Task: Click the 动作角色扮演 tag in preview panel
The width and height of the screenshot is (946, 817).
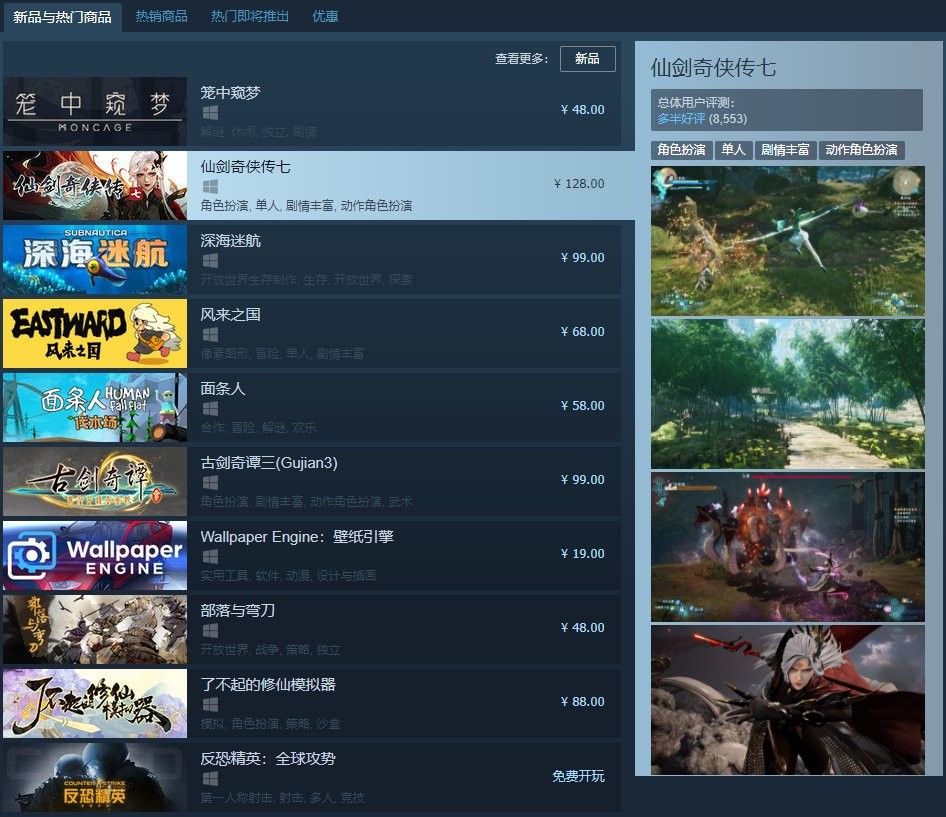Action: (862, 150)
